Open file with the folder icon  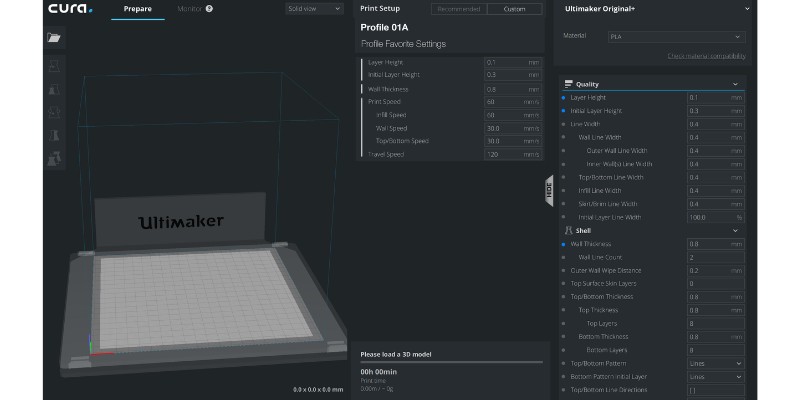pos(54,38)
